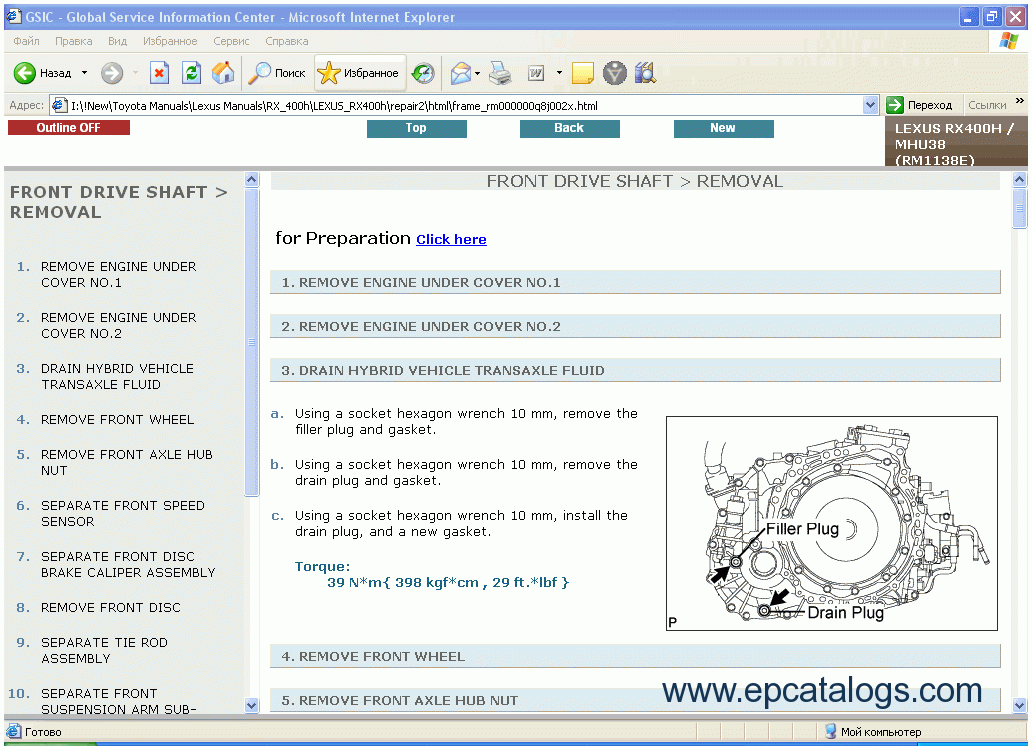Click the Top navigation button
1032x746 pixels.
pos(417,128)
